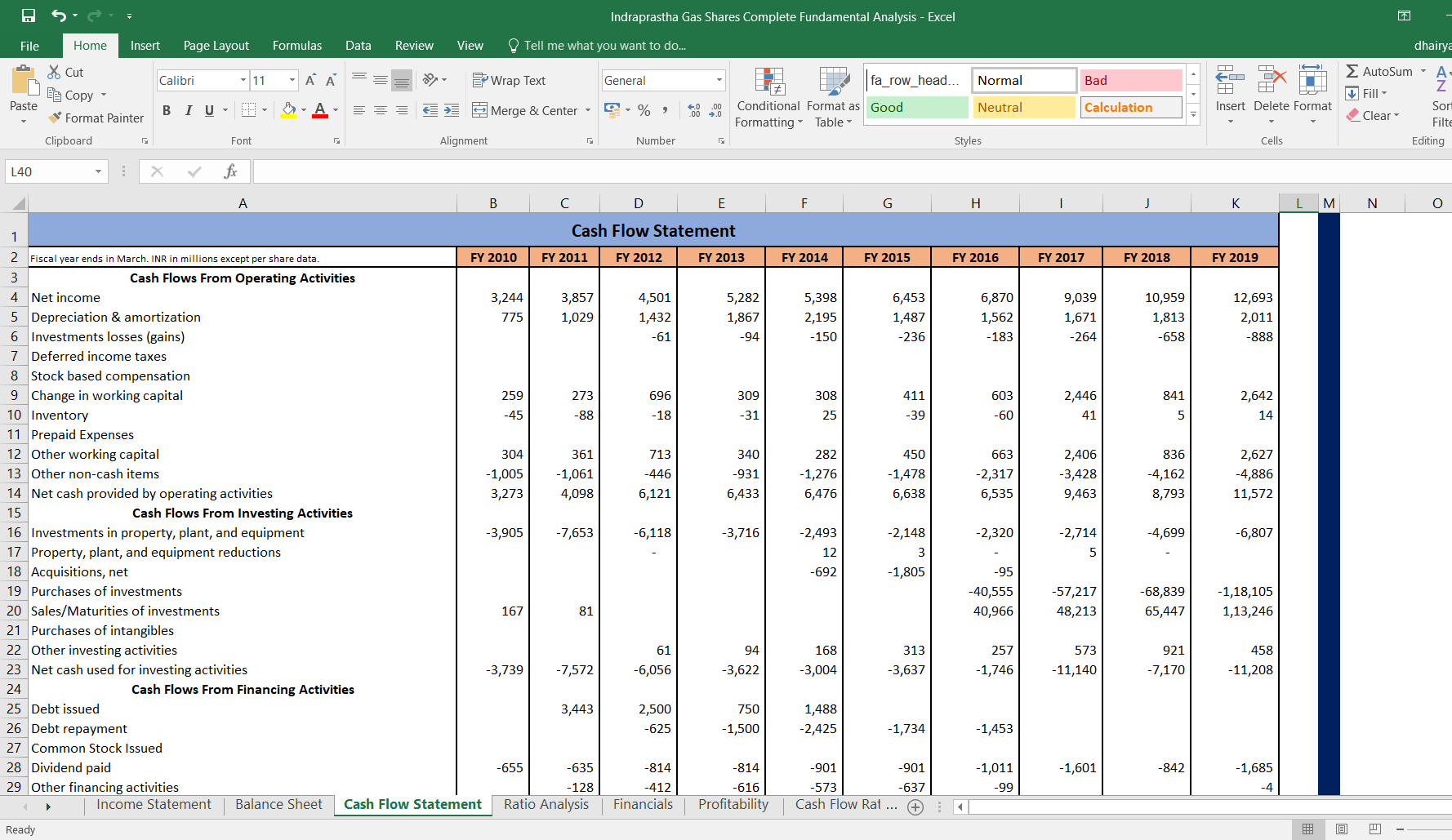
Task: Open Conditional Formatting menu
Action: click(768, 98)
